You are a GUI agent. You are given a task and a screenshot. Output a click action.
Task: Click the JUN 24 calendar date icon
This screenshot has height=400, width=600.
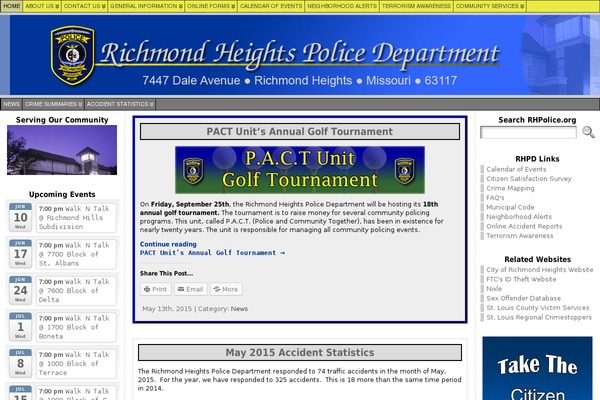tap(20, 290)
